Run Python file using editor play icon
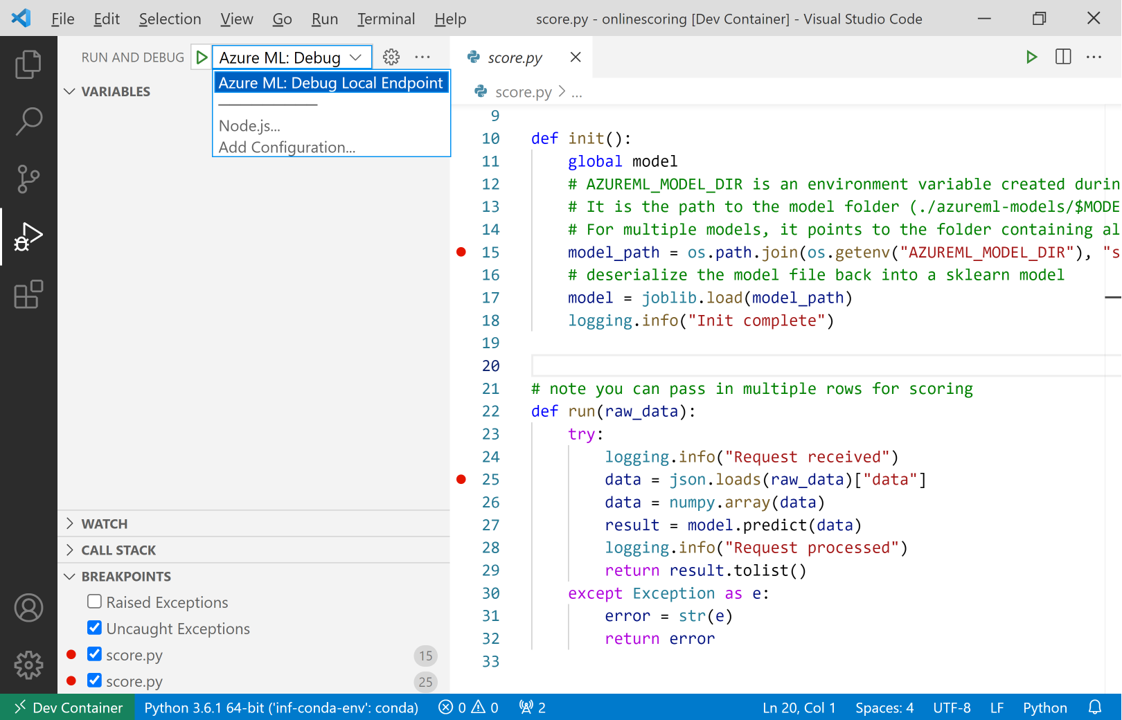 [1031, 58]
